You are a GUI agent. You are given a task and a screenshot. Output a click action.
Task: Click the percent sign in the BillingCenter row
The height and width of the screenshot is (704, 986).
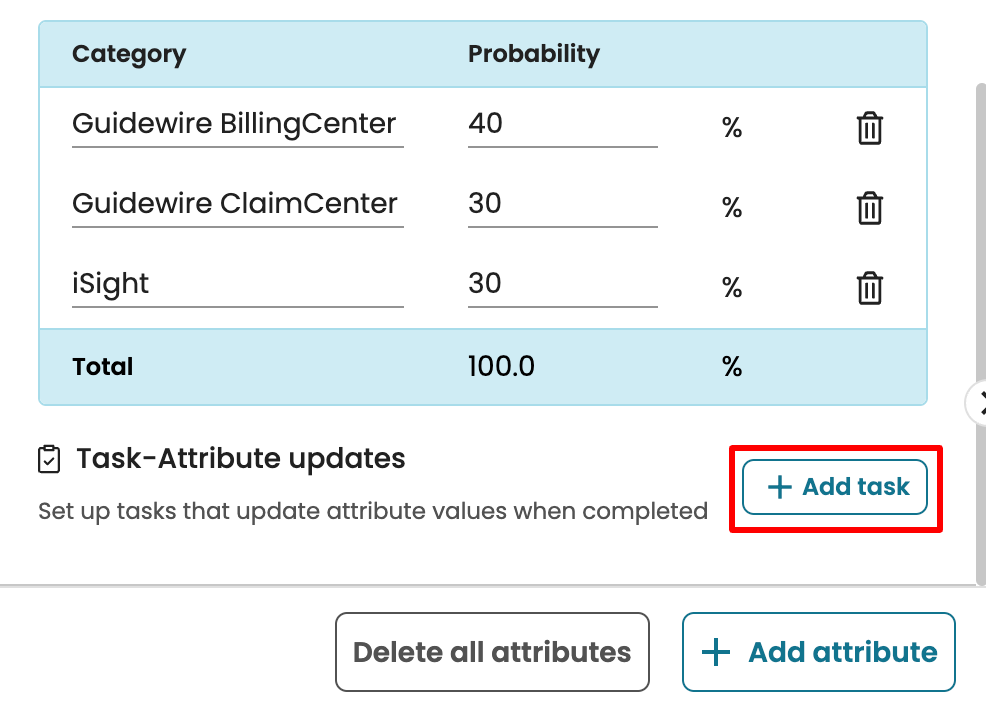click(x=732, y=128)
